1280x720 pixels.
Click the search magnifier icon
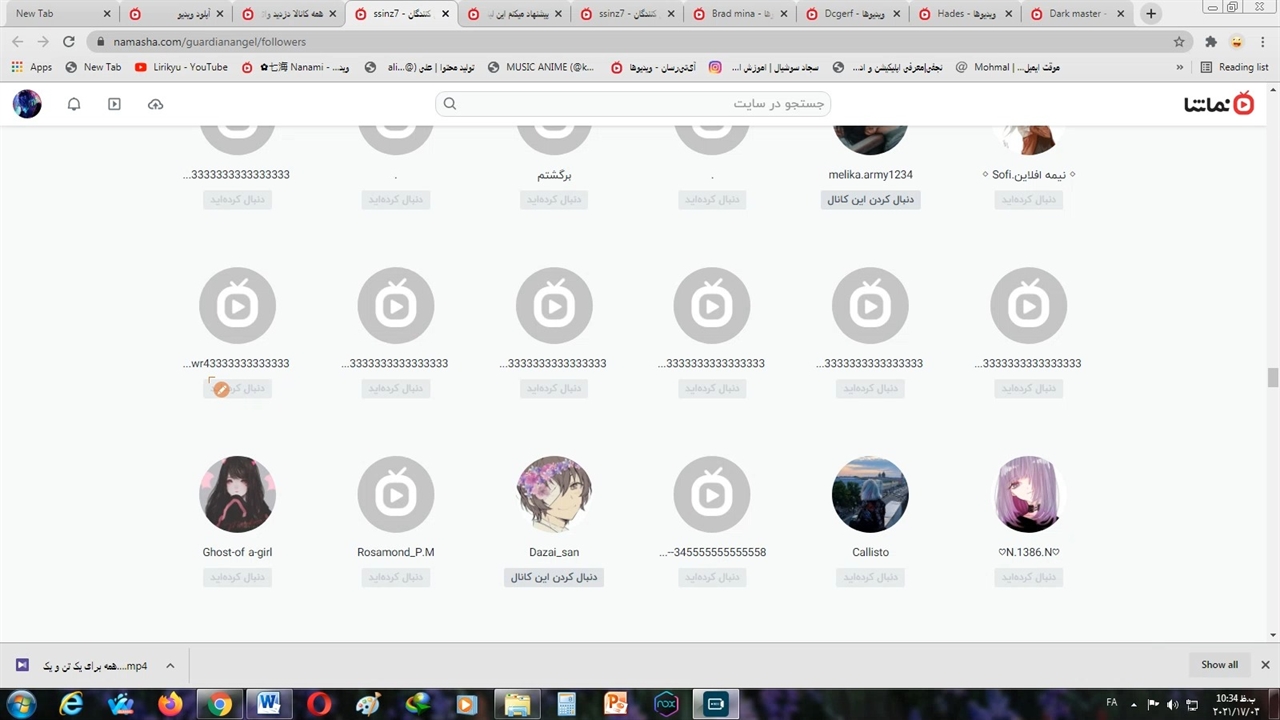coord(450,104)
